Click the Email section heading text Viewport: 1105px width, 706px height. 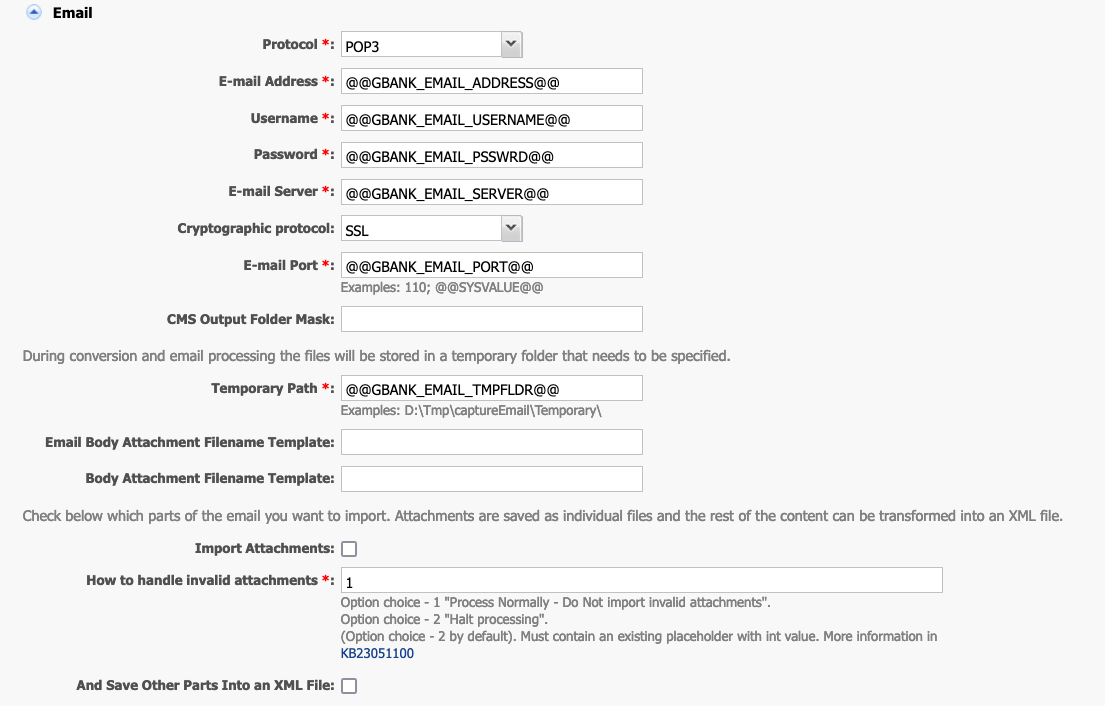click(x=73, y=13)
